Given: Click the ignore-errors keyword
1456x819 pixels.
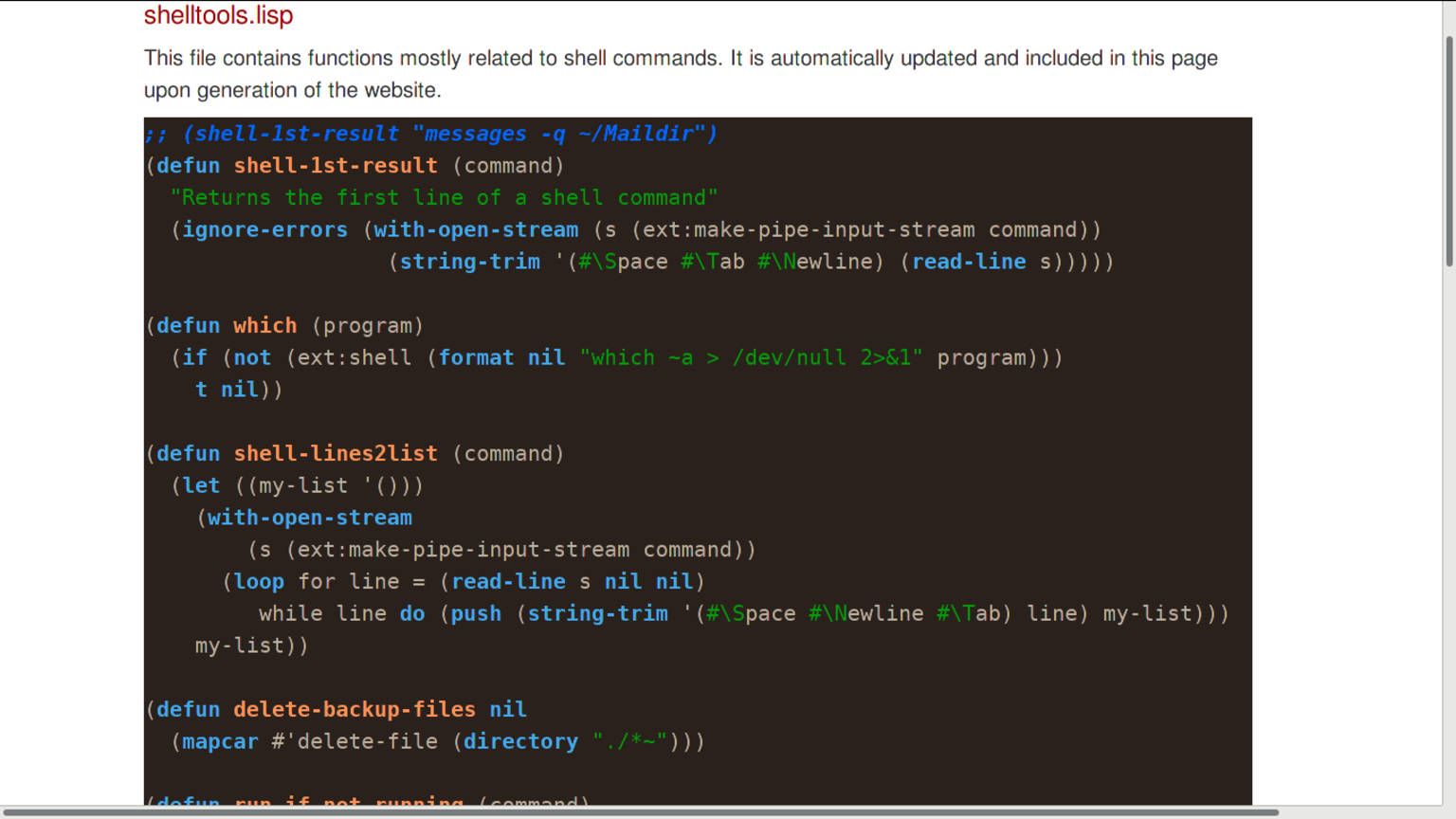Looking at the screenshot, I should [265, 230].
